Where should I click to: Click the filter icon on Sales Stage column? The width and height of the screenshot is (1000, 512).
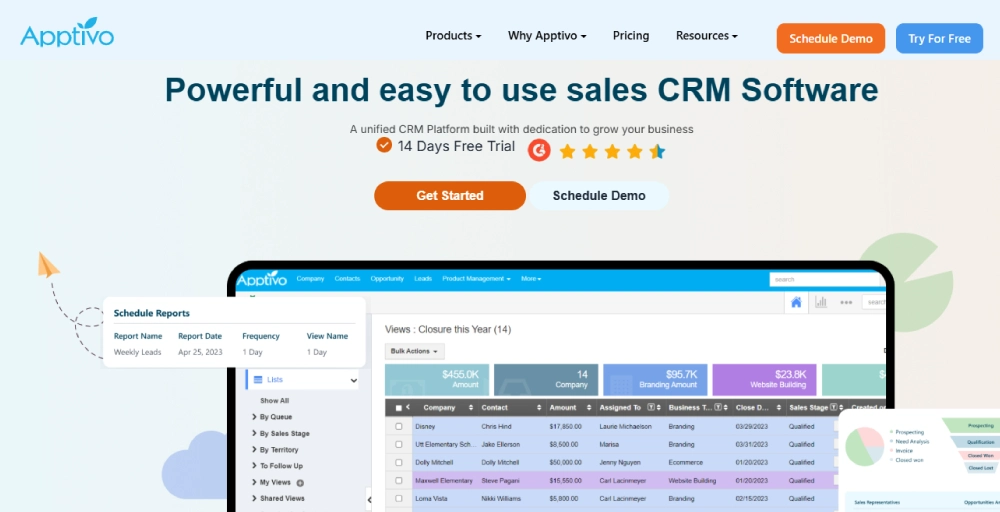[833, 407]
